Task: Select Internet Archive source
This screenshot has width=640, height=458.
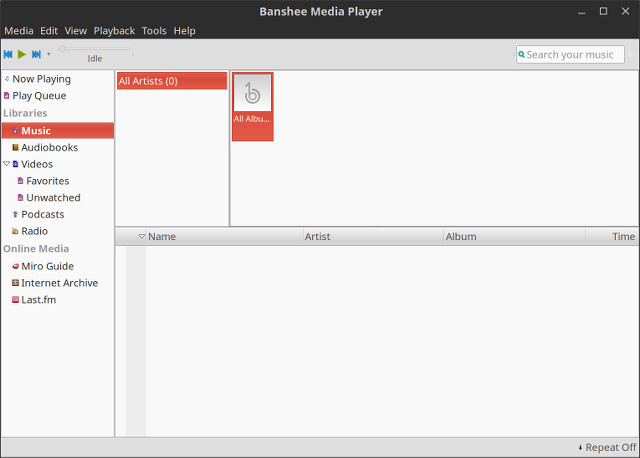Action: tap(59, 283)
